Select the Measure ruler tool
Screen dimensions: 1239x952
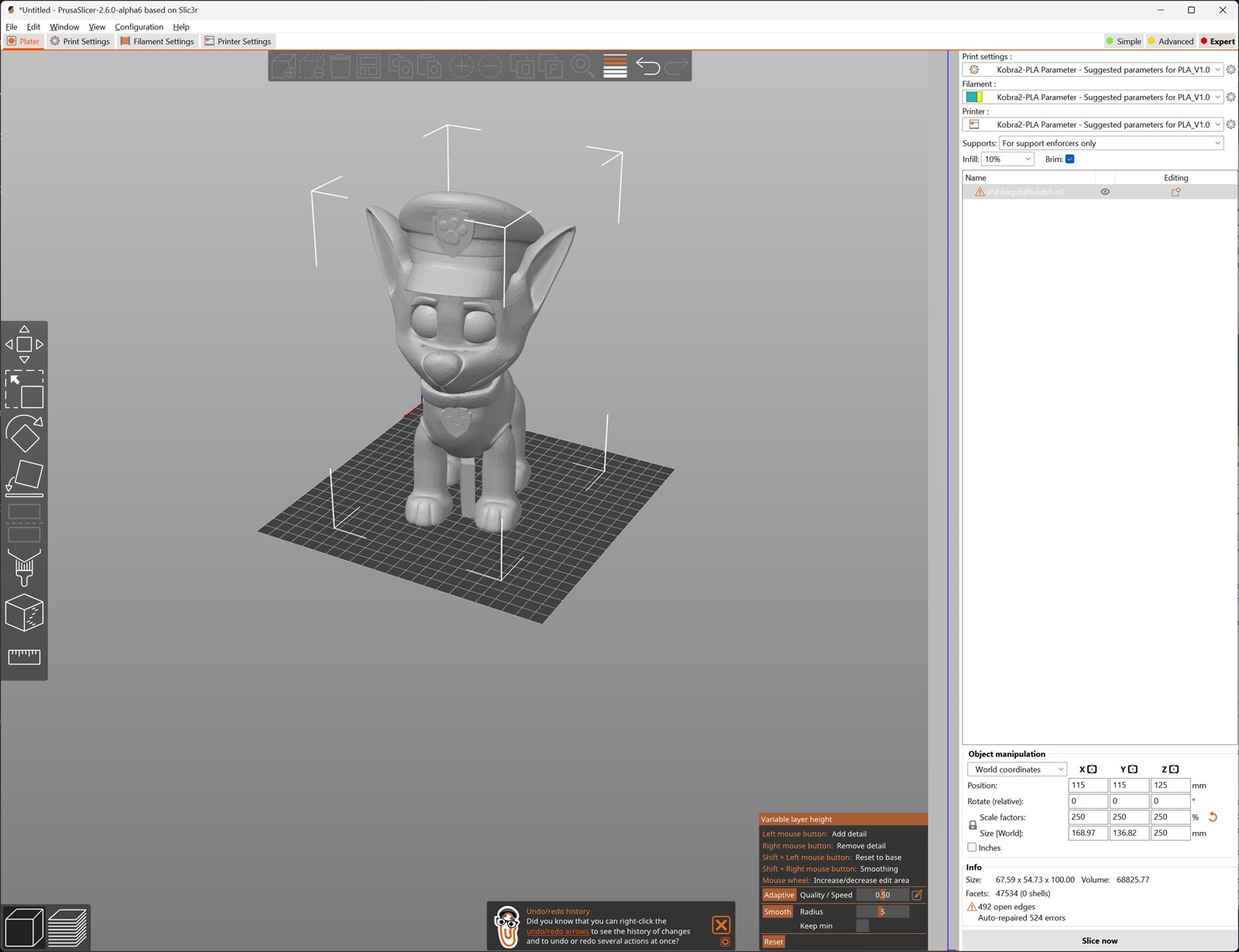click(24, 657)
